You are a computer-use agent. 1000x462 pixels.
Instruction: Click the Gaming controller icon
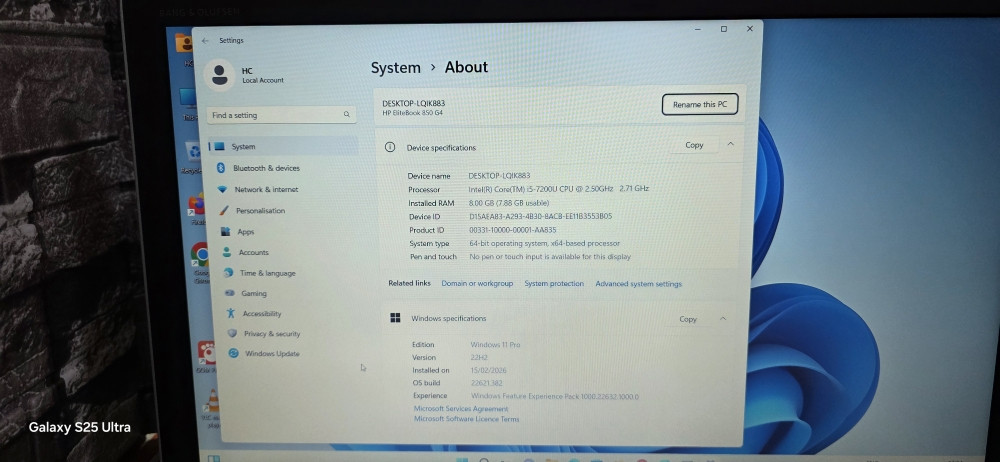pos(230,293)
